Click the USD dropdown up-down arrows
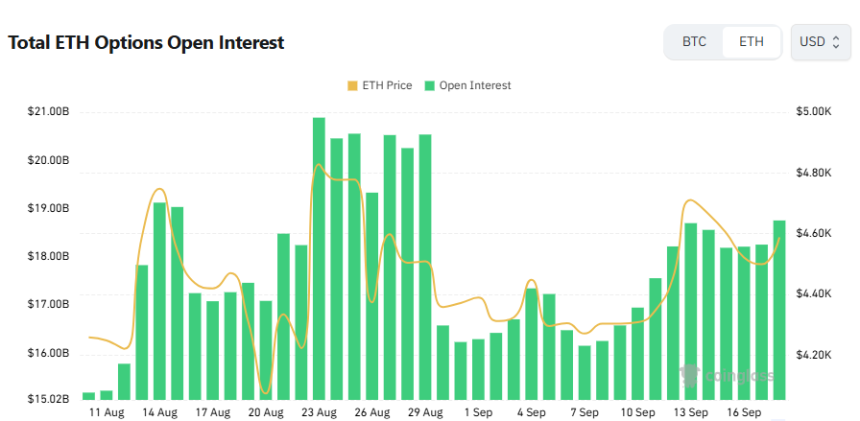This screenshot has height=421, width=860. click(836, 42)
